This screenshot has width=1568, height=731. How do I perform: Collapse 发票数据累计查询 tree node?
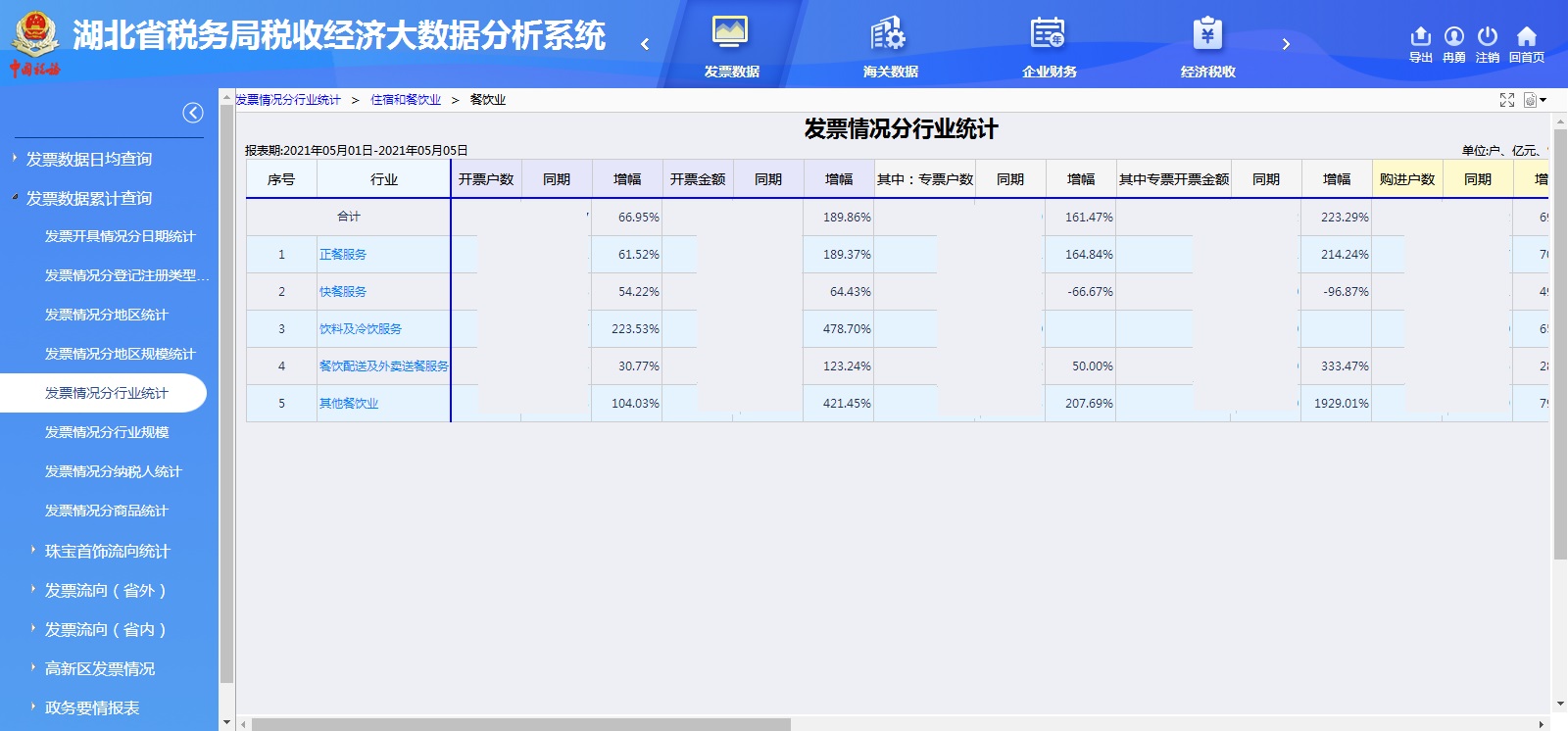click(x=15, y=197)
